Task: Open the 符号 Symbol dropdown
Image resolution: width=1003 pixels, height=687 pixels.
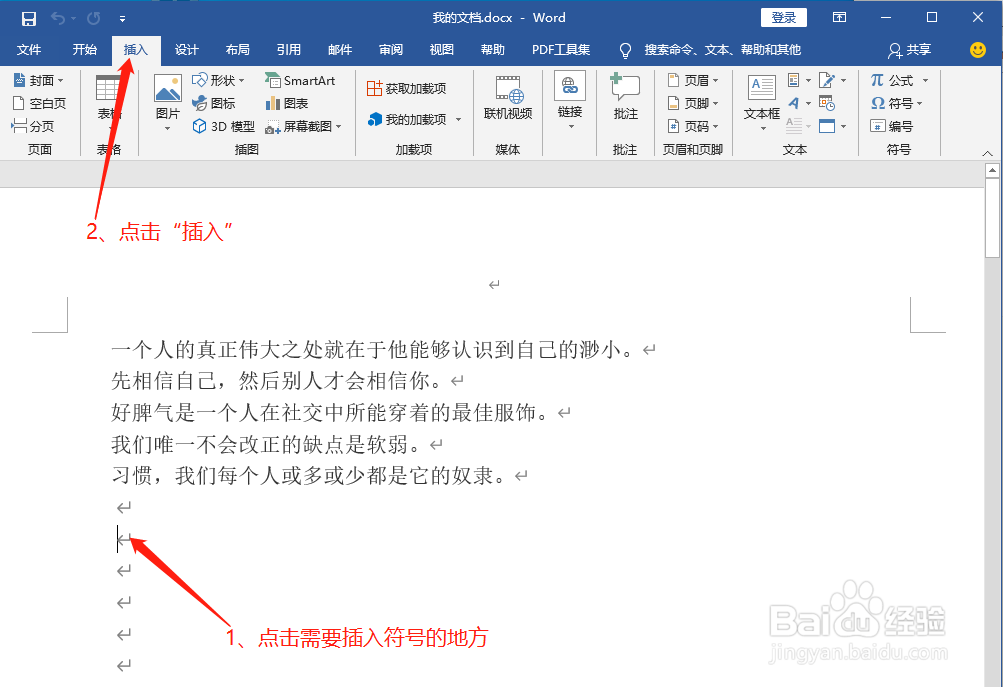Action: 896,104
